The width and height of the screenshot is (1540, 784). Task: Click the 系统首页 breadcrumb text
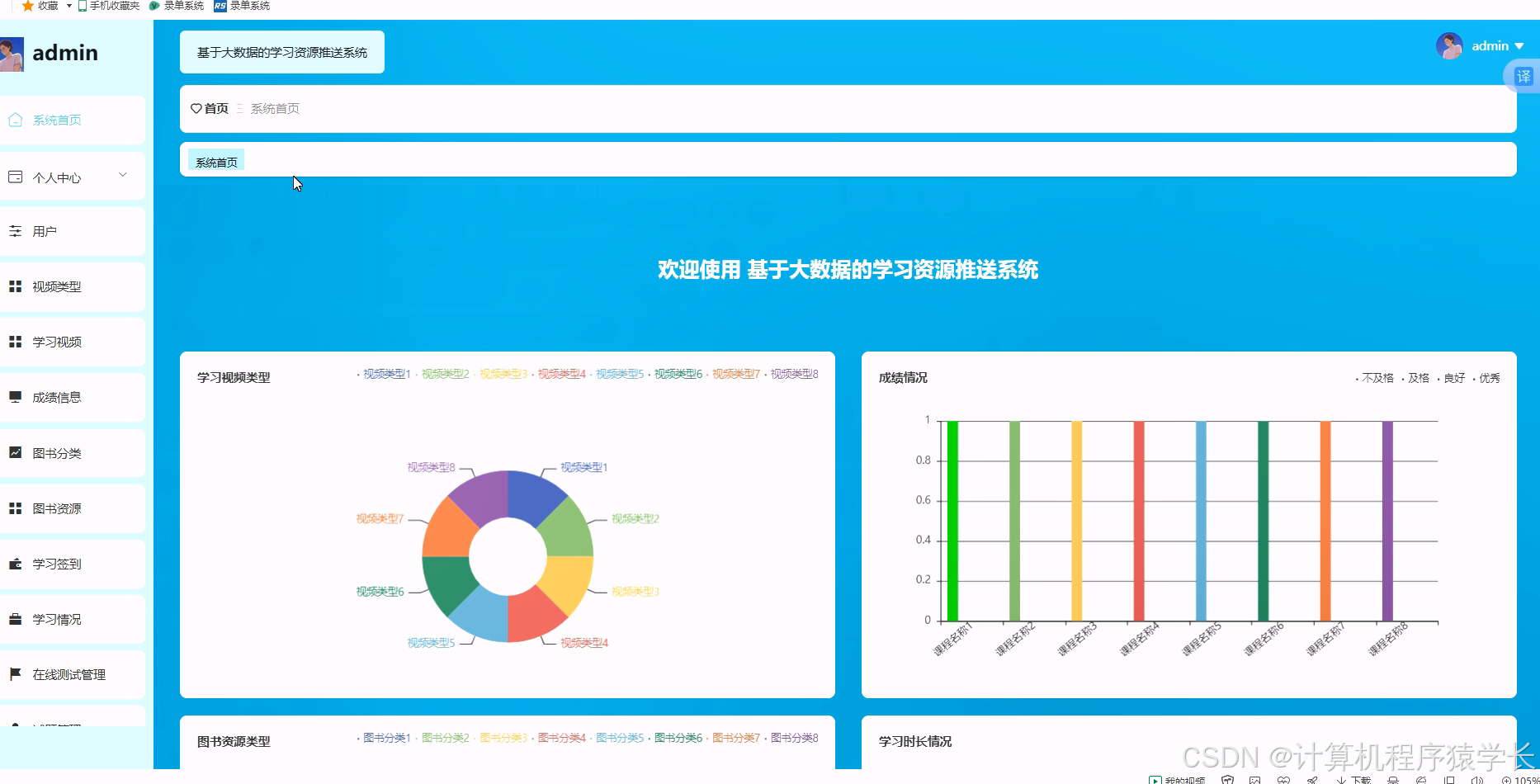(275, 108)
